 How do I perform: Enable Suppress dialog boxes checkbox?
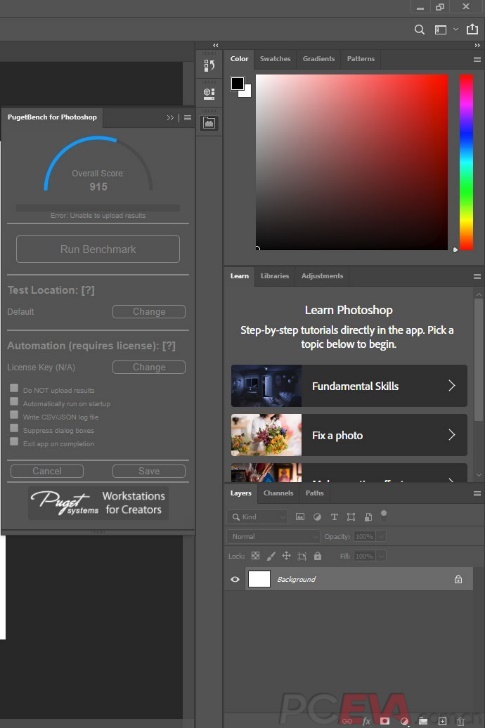point(14,428)
